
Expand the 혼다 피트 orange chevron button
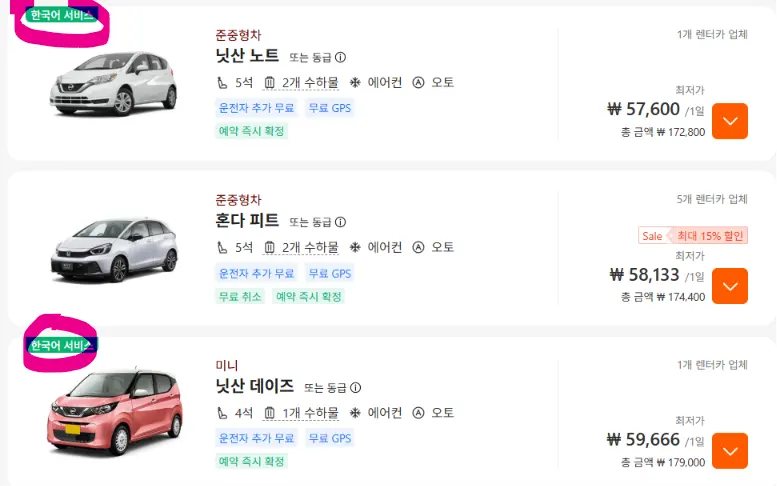point(730,286)
